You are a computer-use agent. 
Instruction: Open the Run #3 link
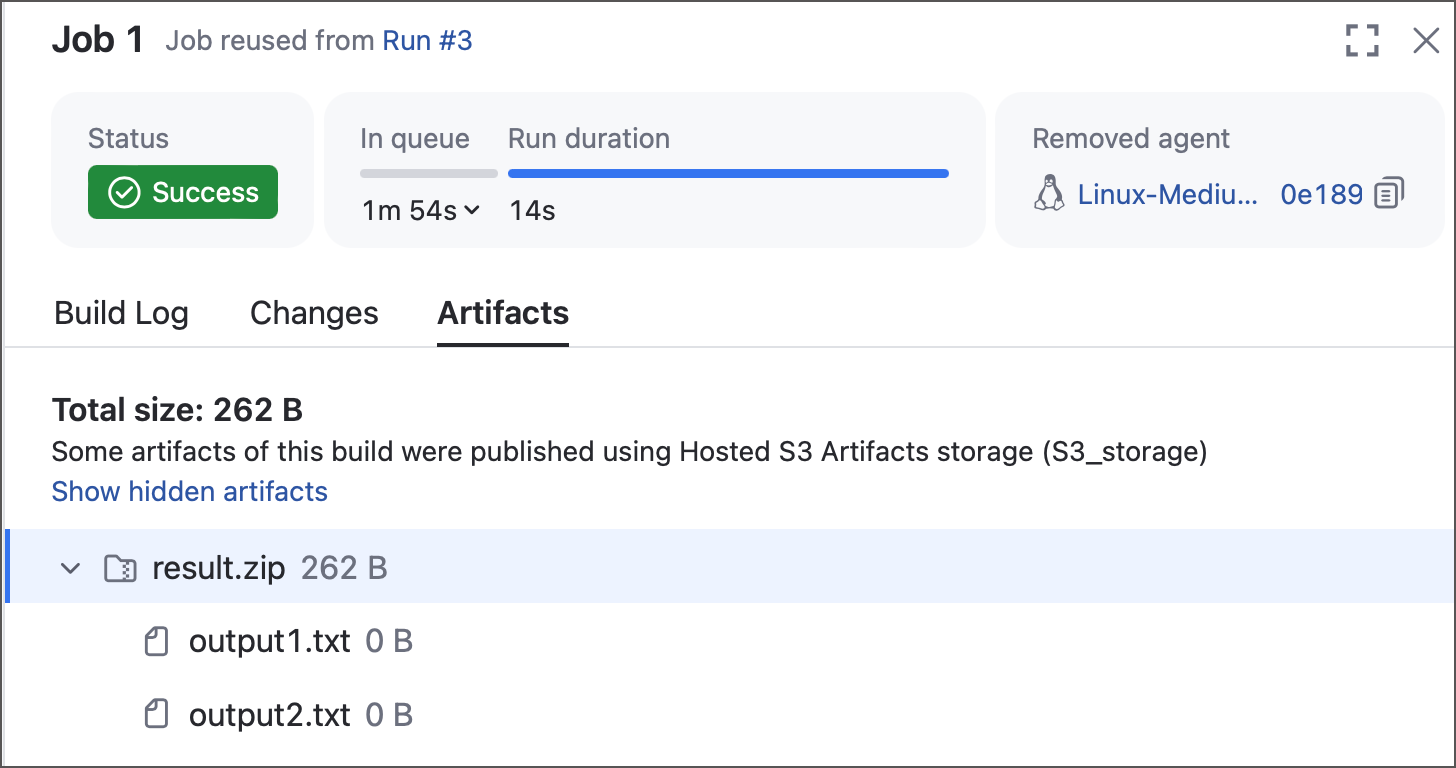[x=427, y=41]
